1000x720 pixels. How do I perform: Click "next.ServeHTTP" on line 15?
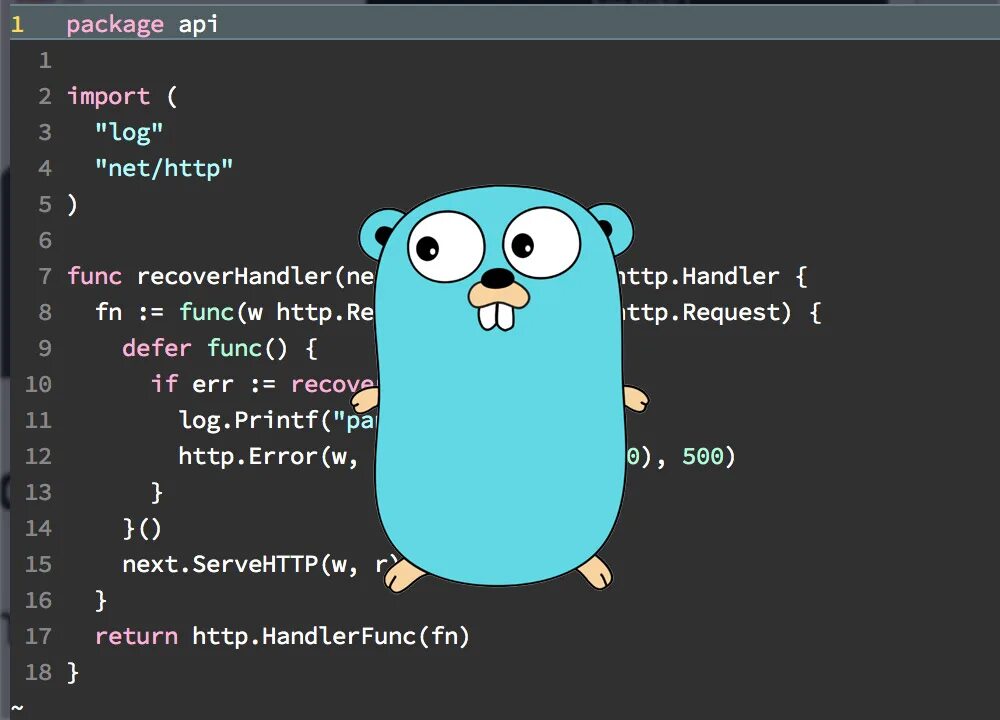[220, 564]
